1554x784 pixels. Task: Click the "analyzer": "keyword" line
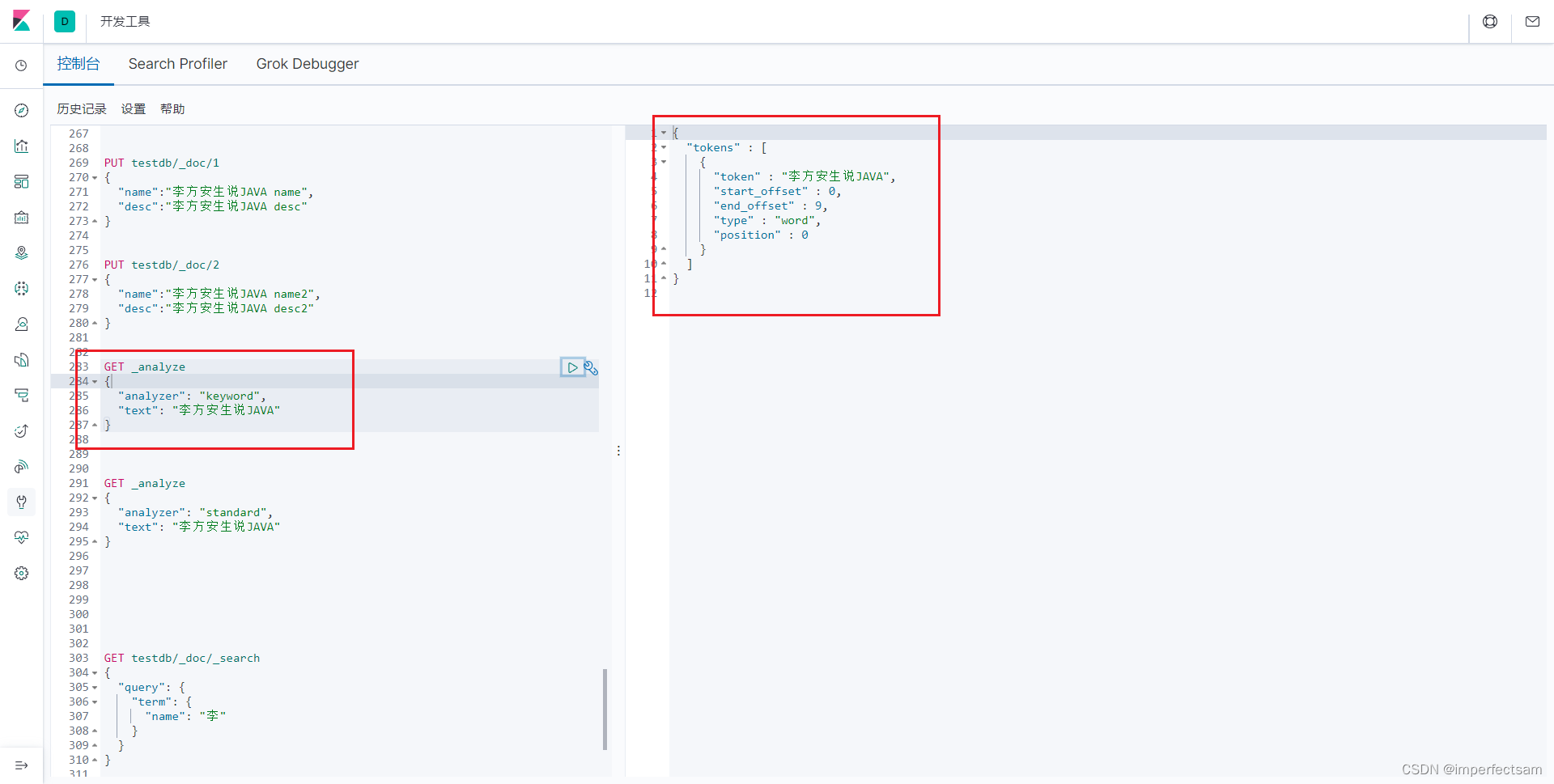(x=192, y=396)
